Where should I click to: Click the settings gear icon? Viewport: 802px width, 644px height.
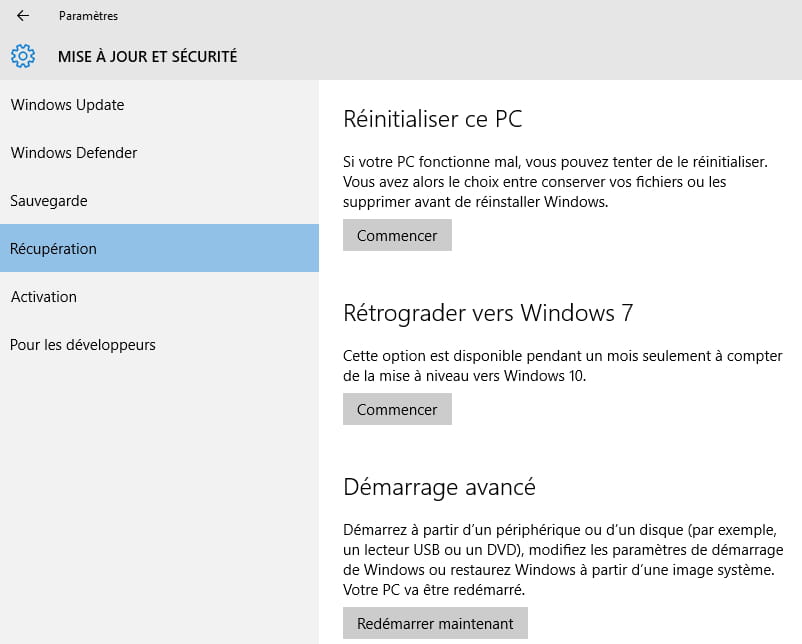[x=23, y=56]
